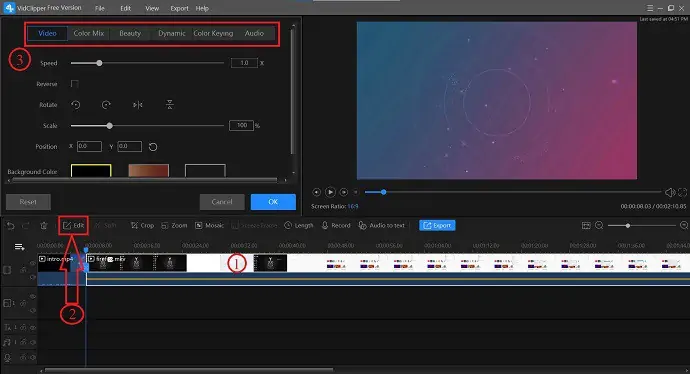Switch to the Audio tab
Image resolution: width=690 pixels, height=374 pixels.
click(x=254, y=33)
